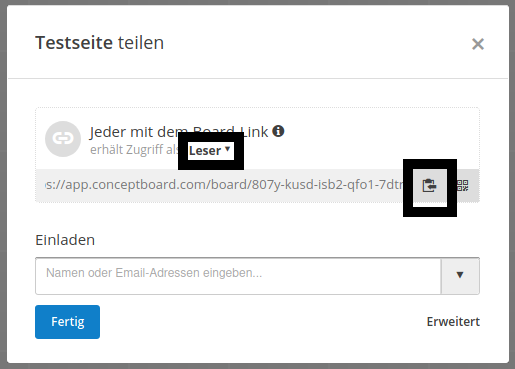Dismiss the dialog with the X icon
Viewport: 515px width, 369px height.
(x=478, y=44)
